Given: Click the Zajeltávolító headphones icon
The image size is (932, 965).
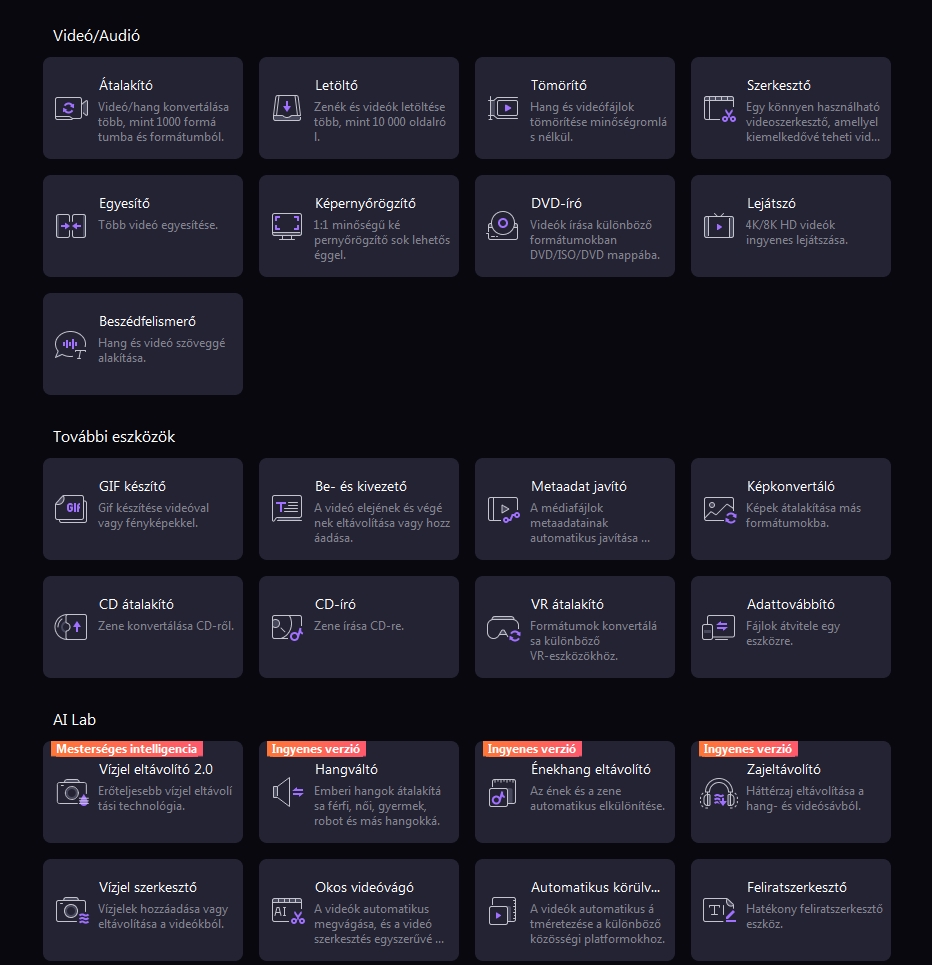Looking at the screenshot, I should 719,792.
